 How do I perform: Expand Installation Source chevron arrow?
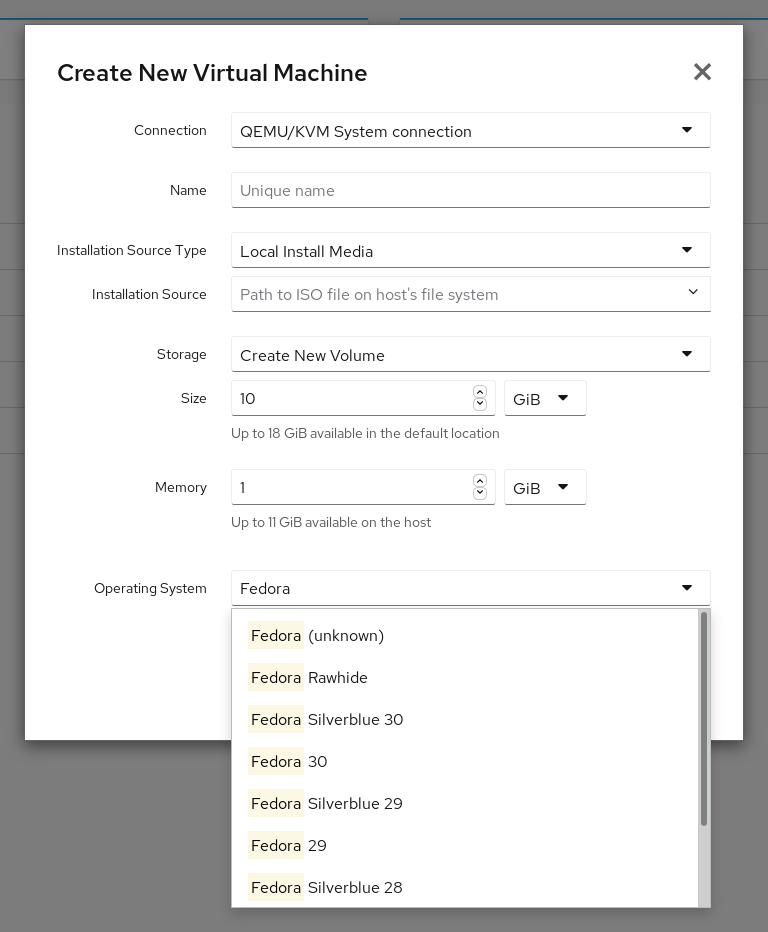click(693, 293)
